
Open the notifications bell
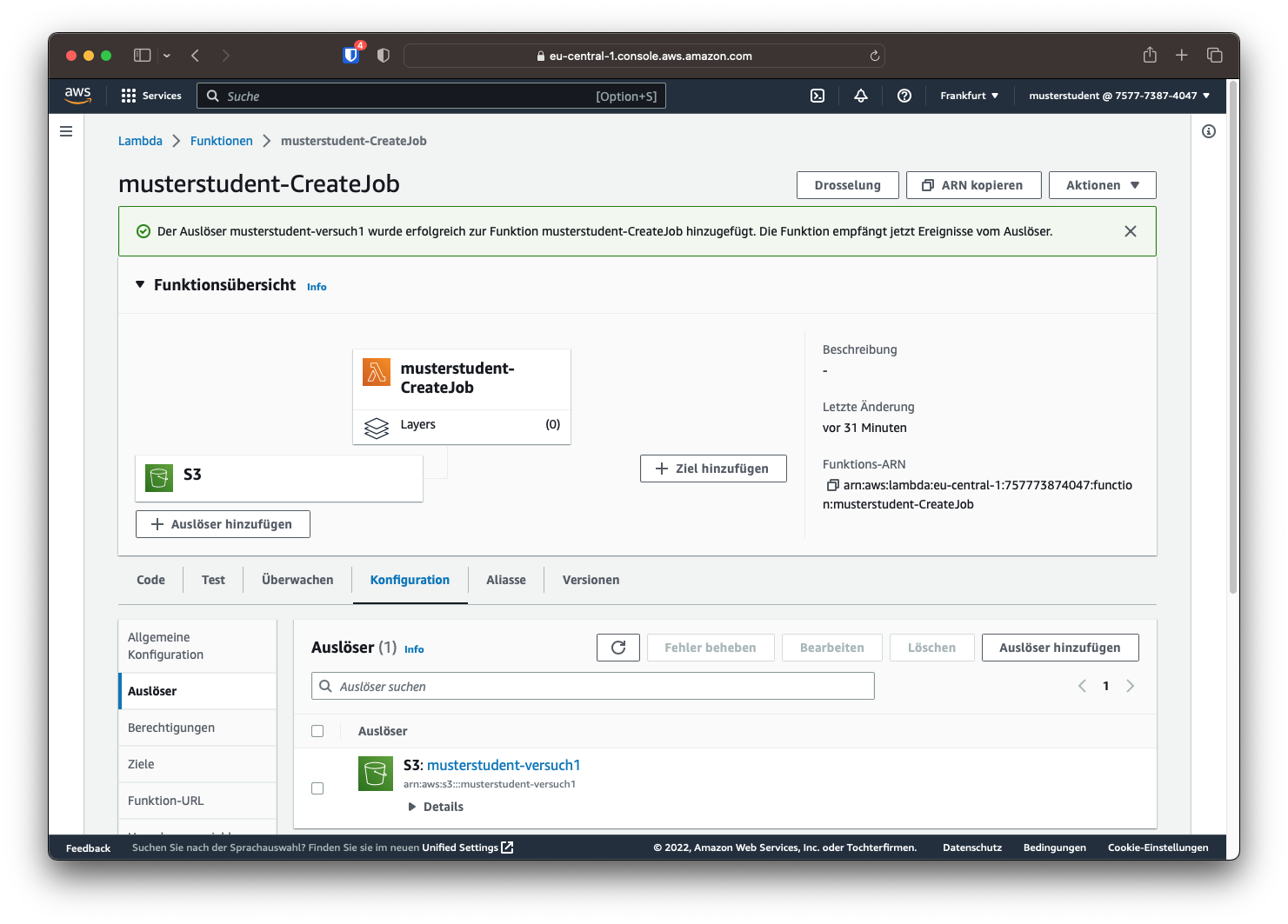tap(861, 96)
